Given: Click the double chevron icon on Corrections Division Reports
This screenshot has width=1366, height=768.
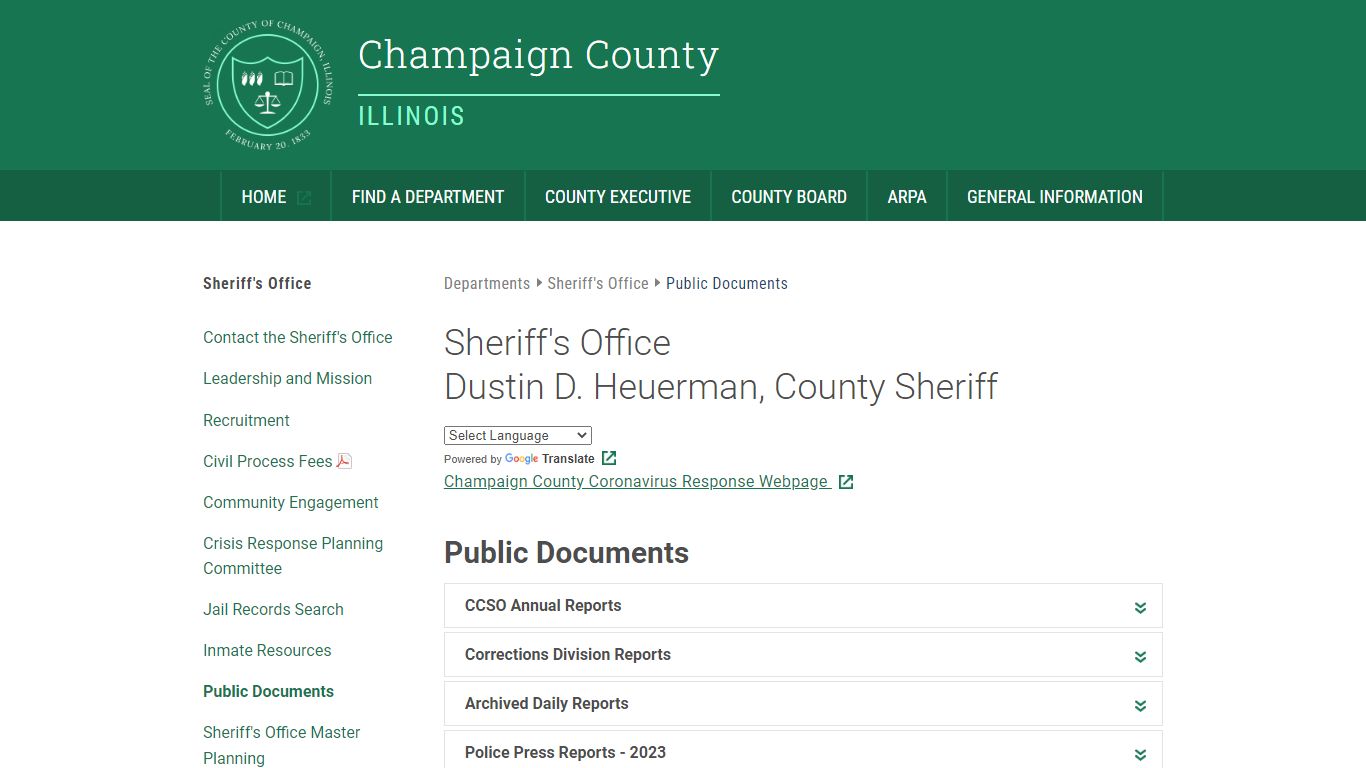Looking at the screenshot, I should (x=1140, y=656).
